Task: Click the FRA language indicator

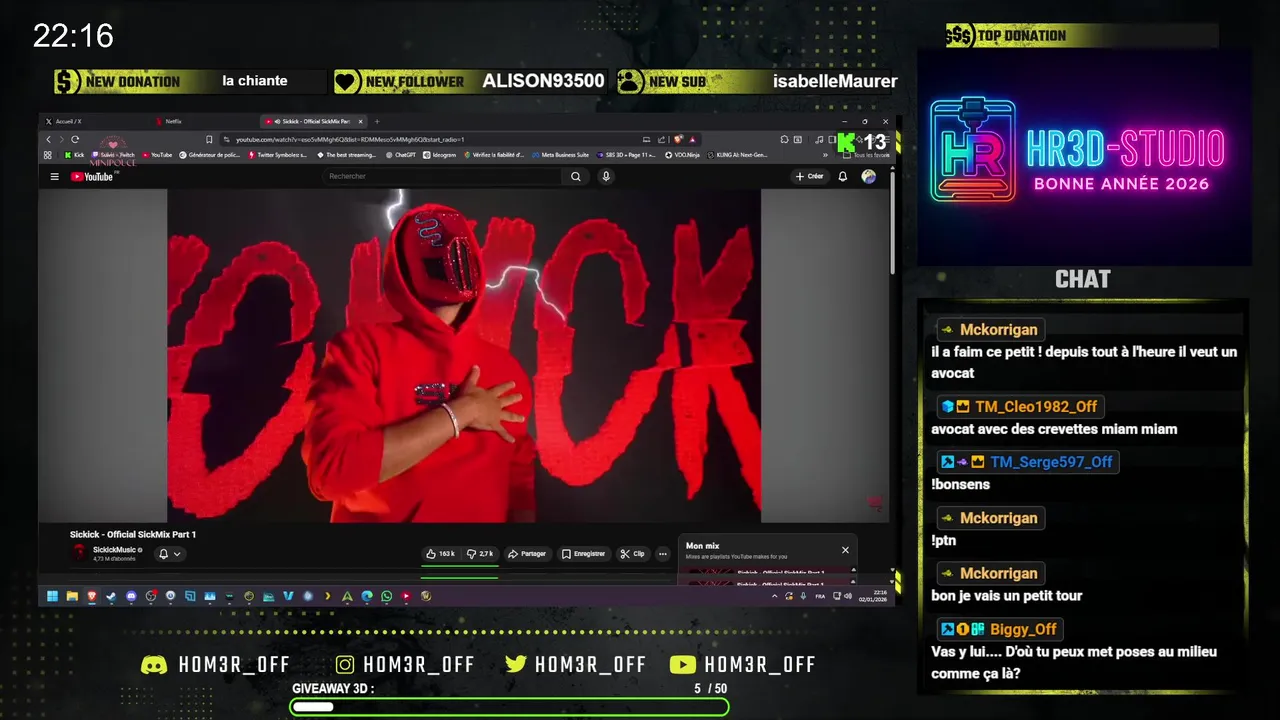Action: (820, 596)
